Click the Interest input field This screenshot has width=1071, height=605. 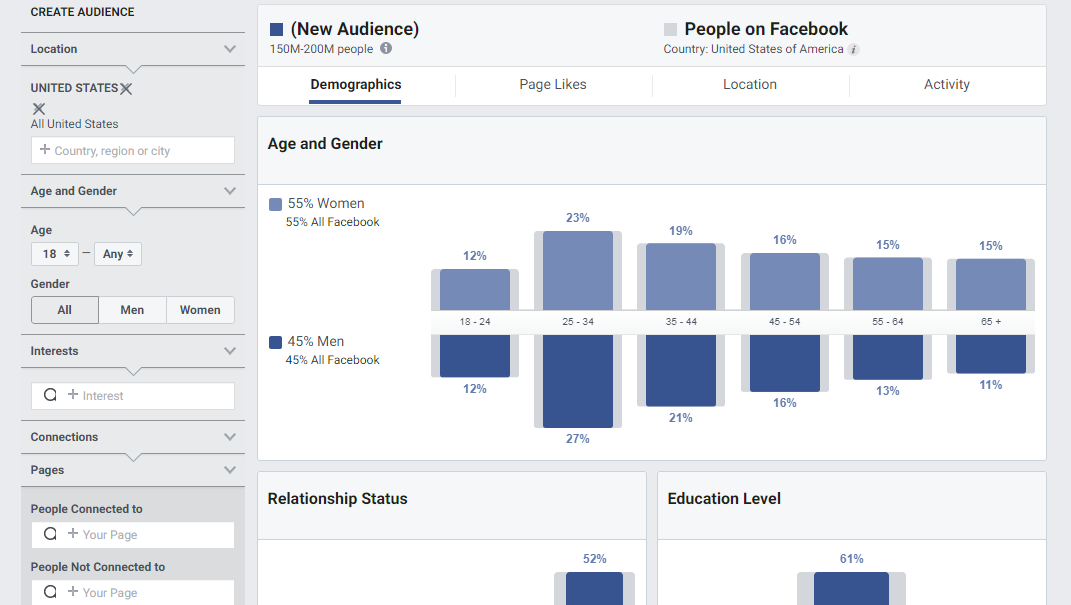(133, 396)
